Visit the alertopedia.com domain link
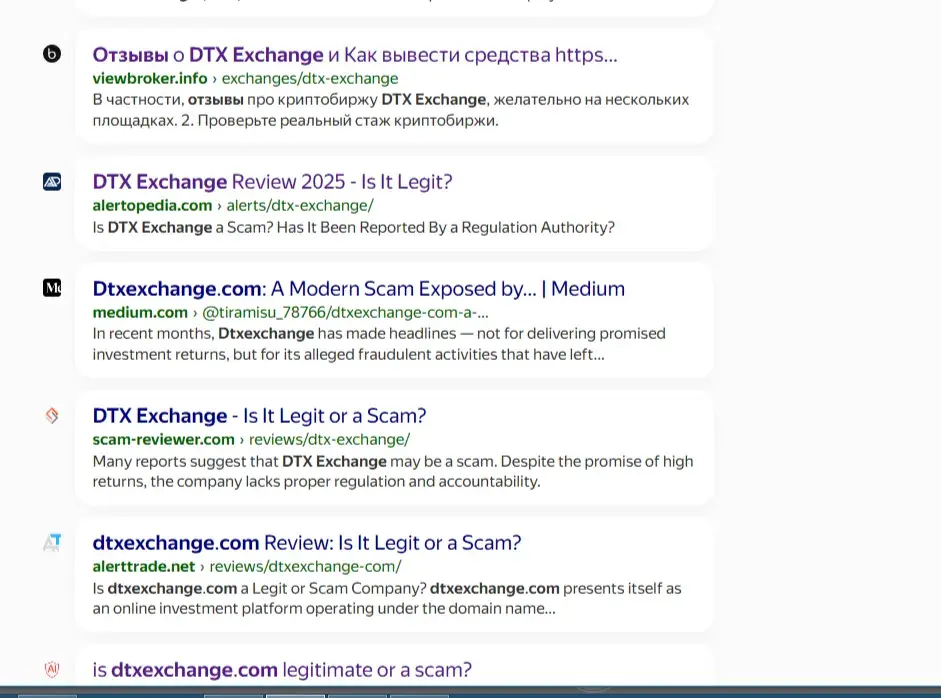This screenshot has width=941, height=698. 152,206
